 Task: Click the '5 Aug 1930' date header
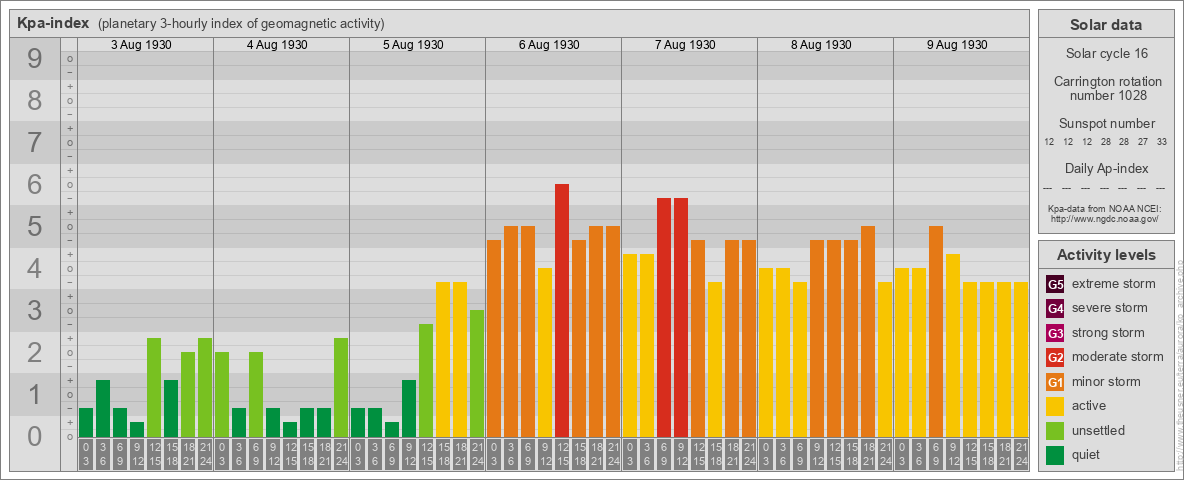click(x=413, y=45)
